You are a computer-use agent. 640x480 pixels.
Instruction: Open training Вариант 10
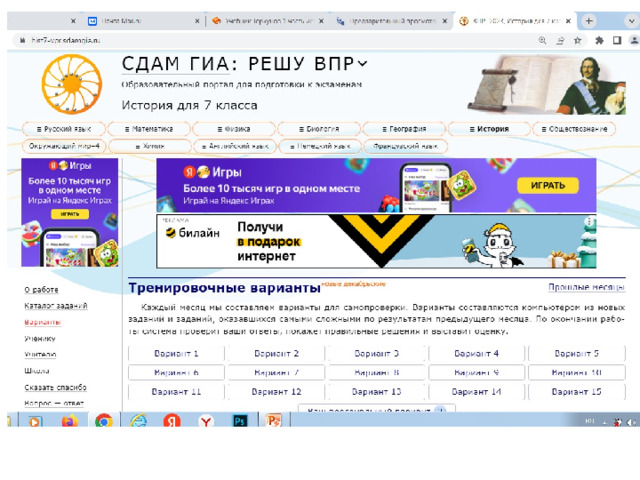coord(576,372)
